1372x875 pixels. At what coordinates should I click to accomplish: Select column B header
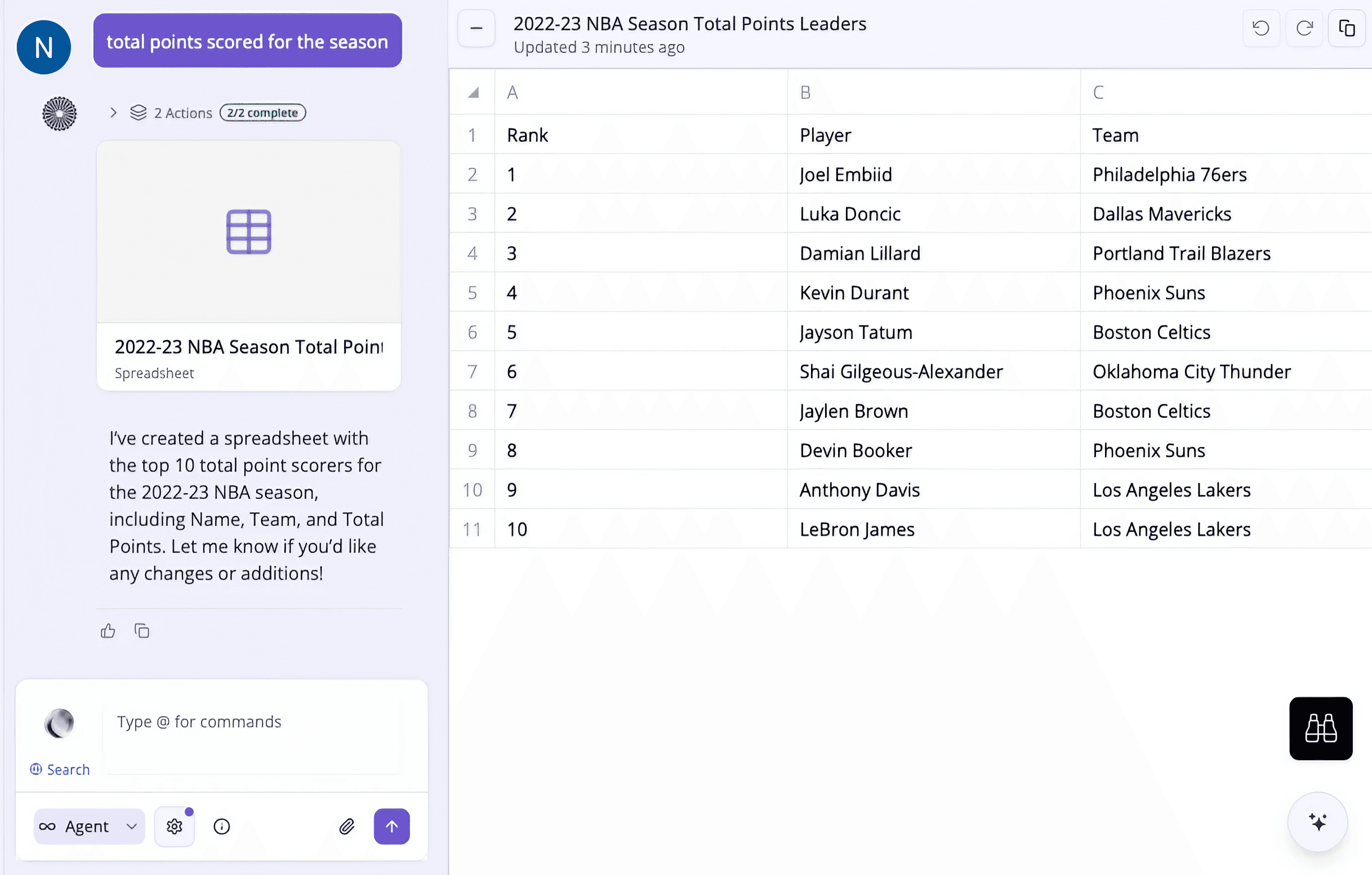tap(933, 92)
